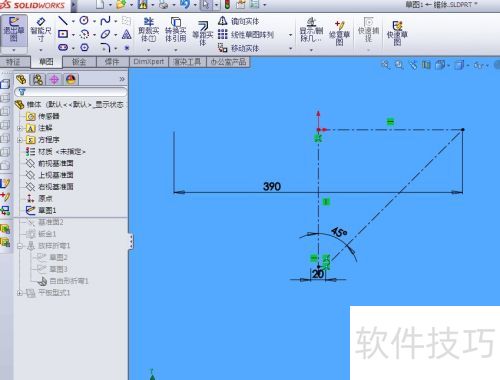Expand the Annotations tree node
Screen dimensions: 500x380
[19, 128]
